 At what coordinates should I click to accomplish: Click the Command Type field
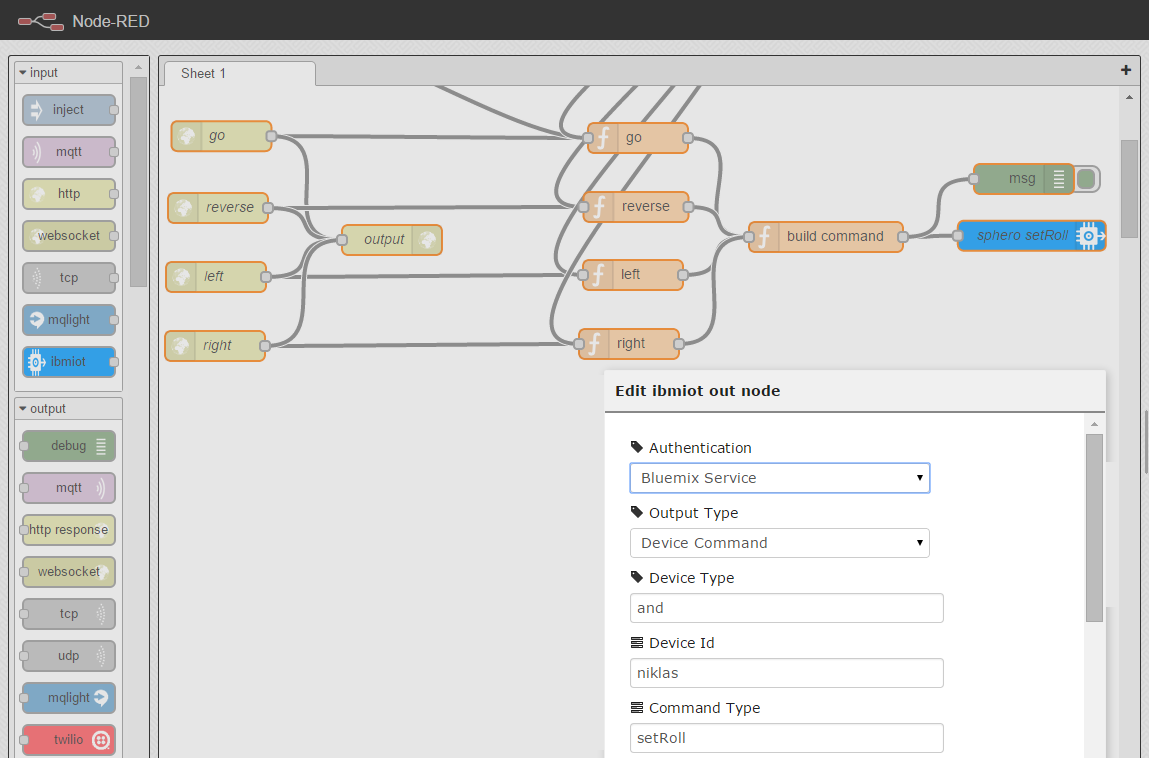[x=786, y=738]
